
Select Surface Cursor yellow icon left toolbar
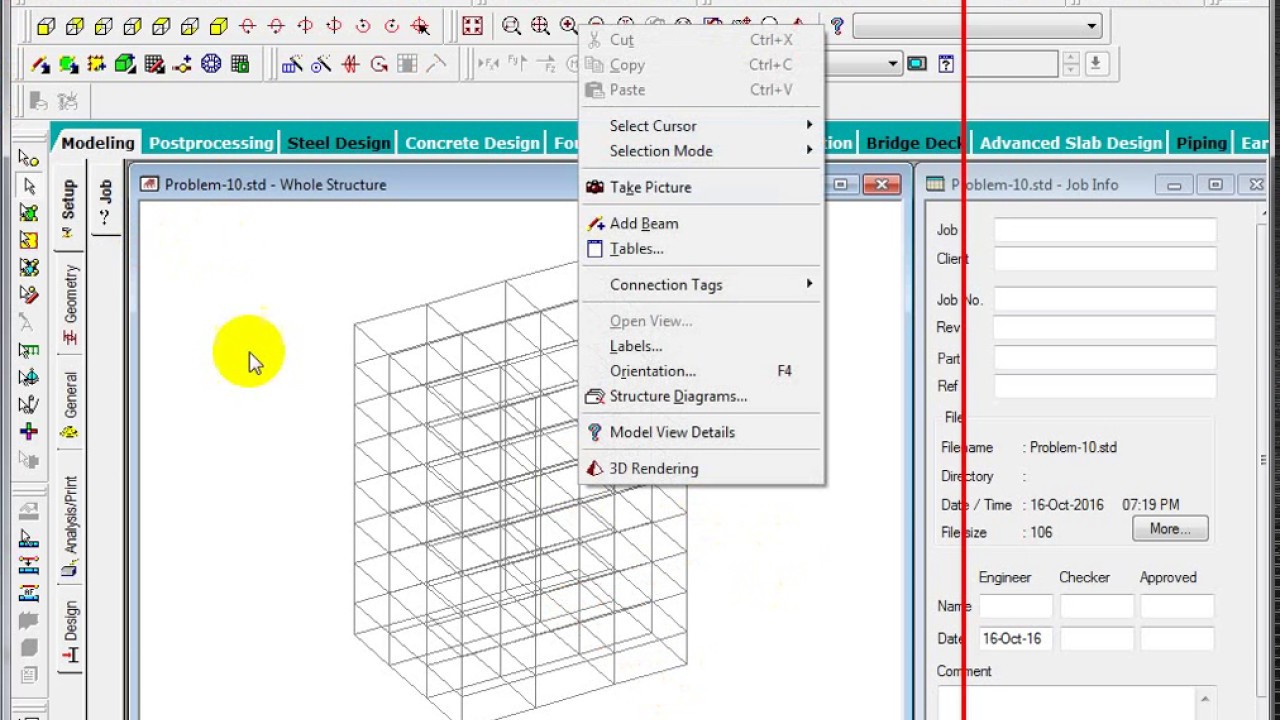29,241
